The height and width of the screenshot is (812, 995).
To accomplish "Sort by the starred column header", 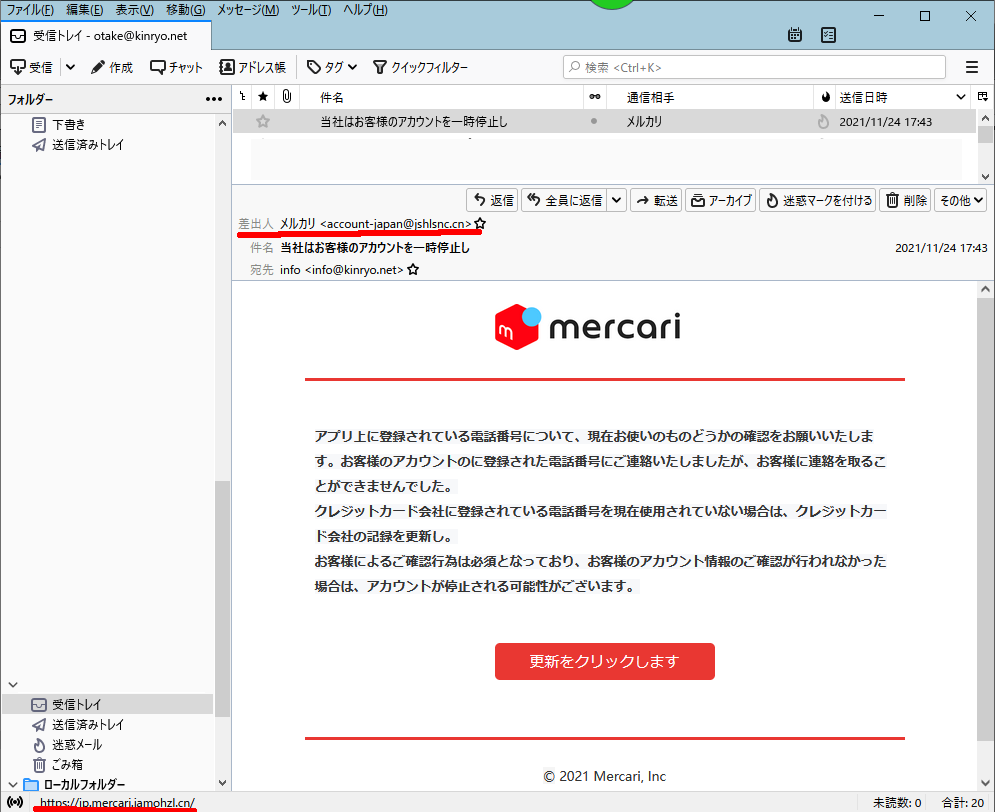I will coord(263,97).
